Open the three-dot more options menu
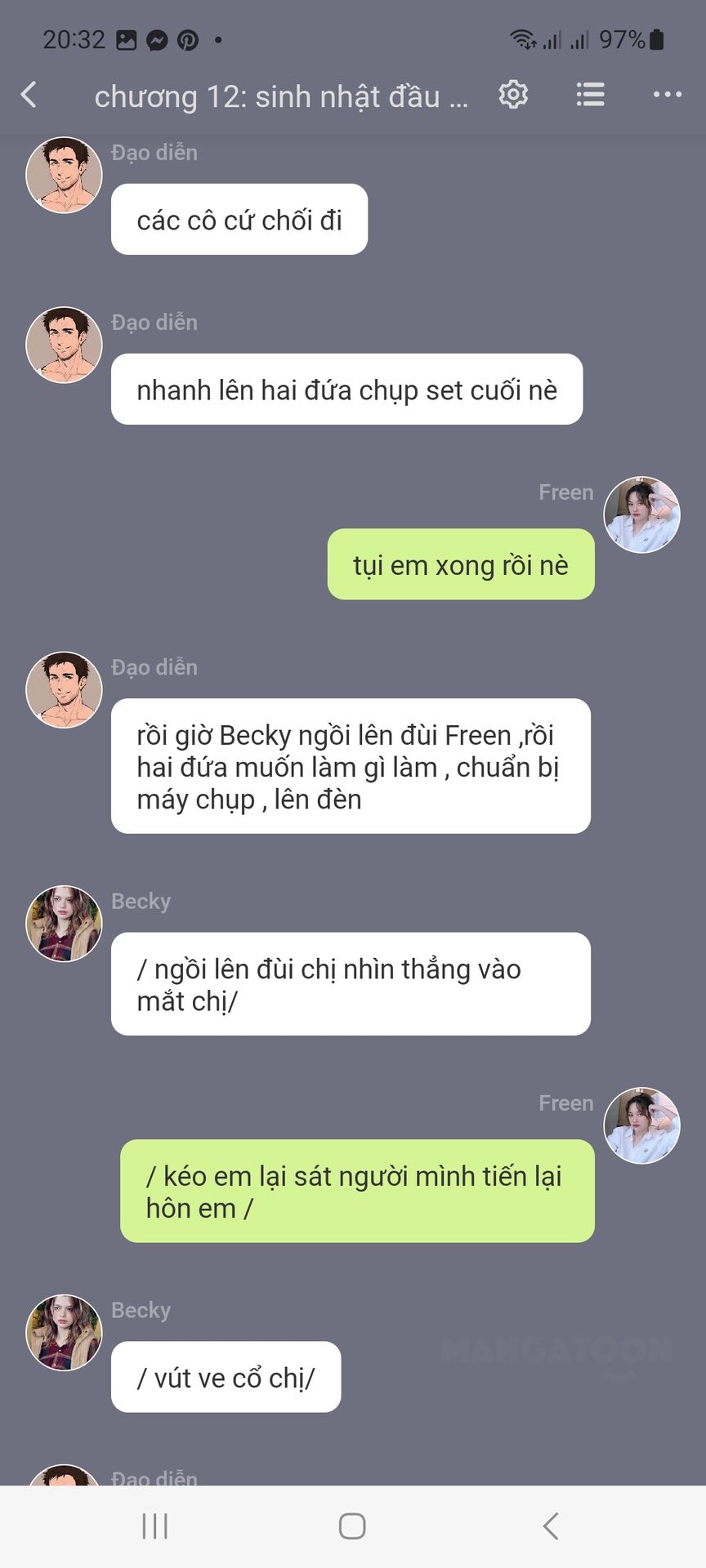The image size is (706, 1568). coord(667,95)
